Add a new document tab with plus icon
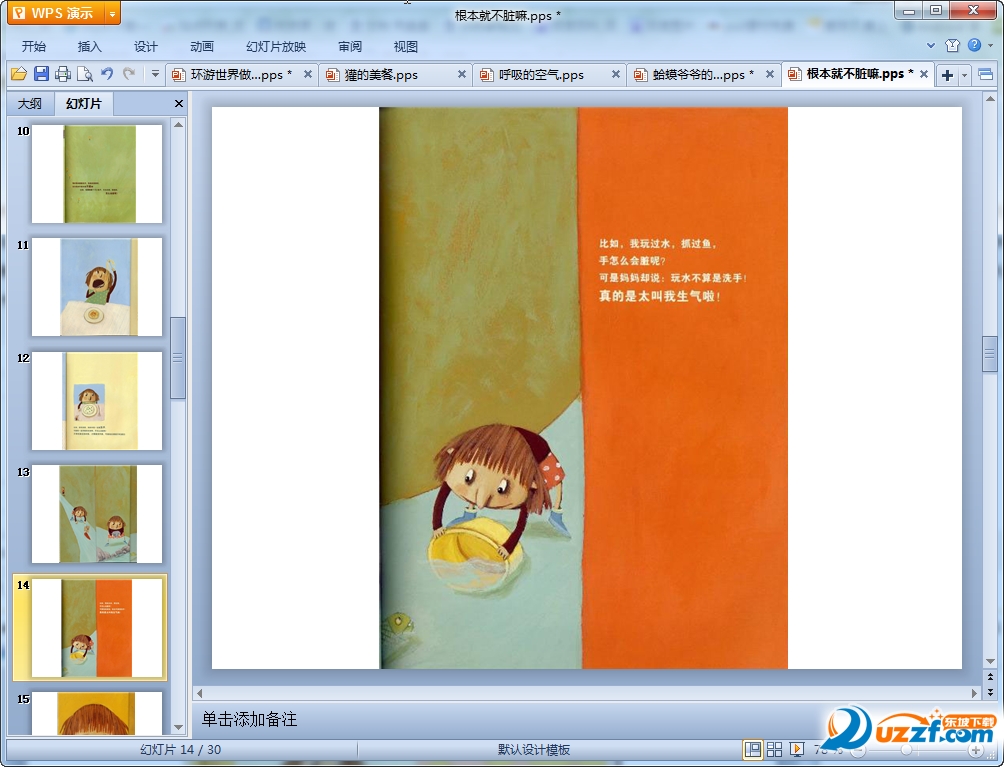 click(x=947, y=76)
